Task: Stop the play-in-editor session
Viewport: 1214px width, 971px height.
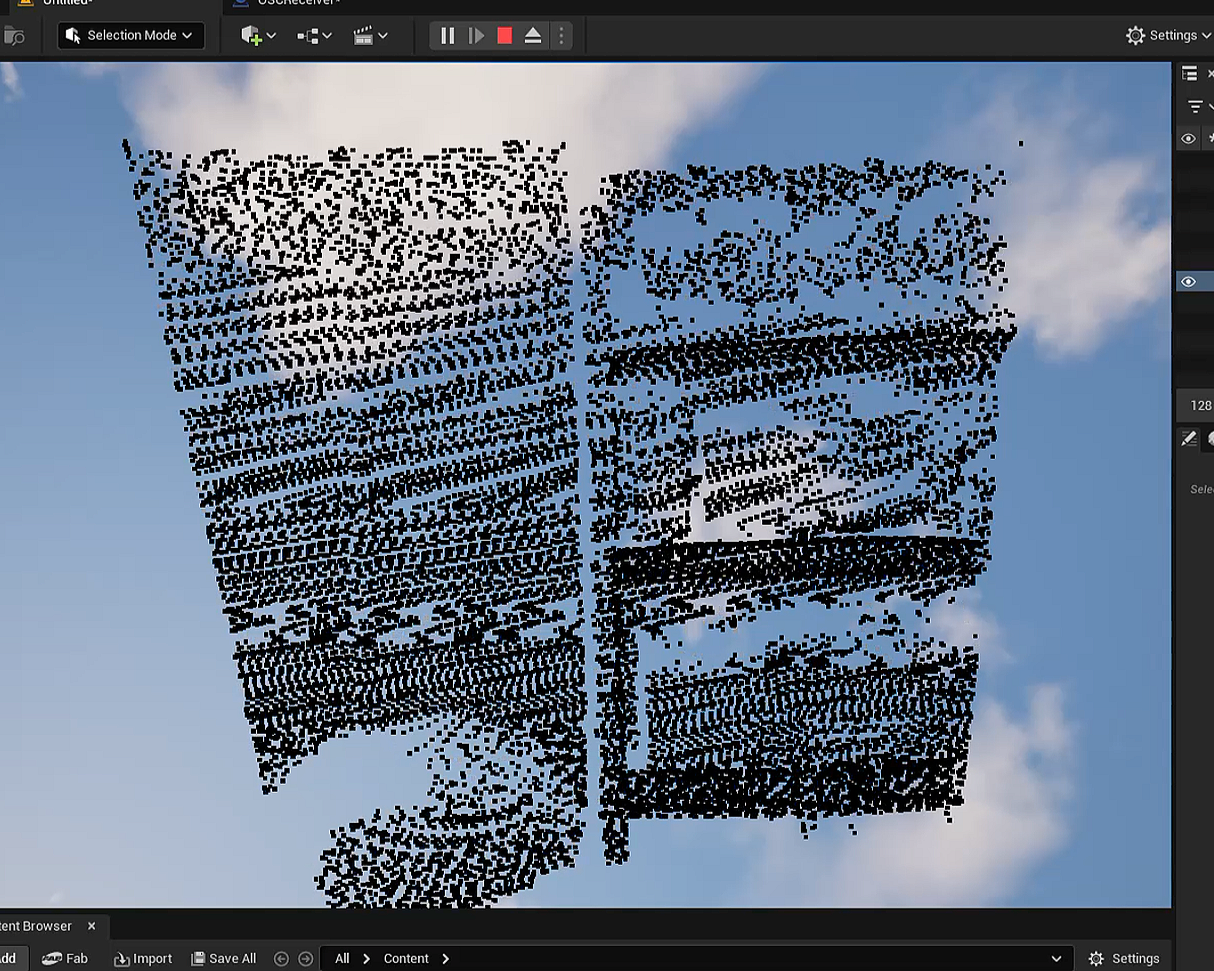Action: (x=503, y=35)
